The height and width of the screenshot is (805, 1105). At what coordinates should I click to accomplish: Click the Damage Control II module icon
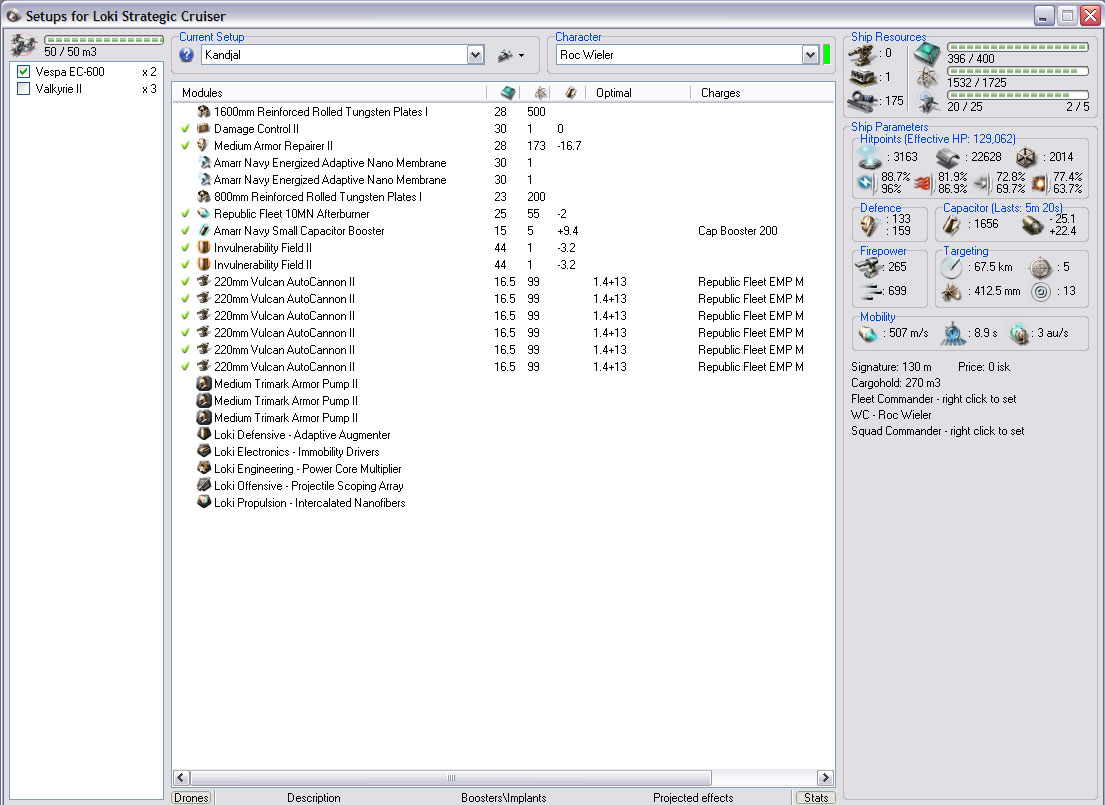click(204, 128)
